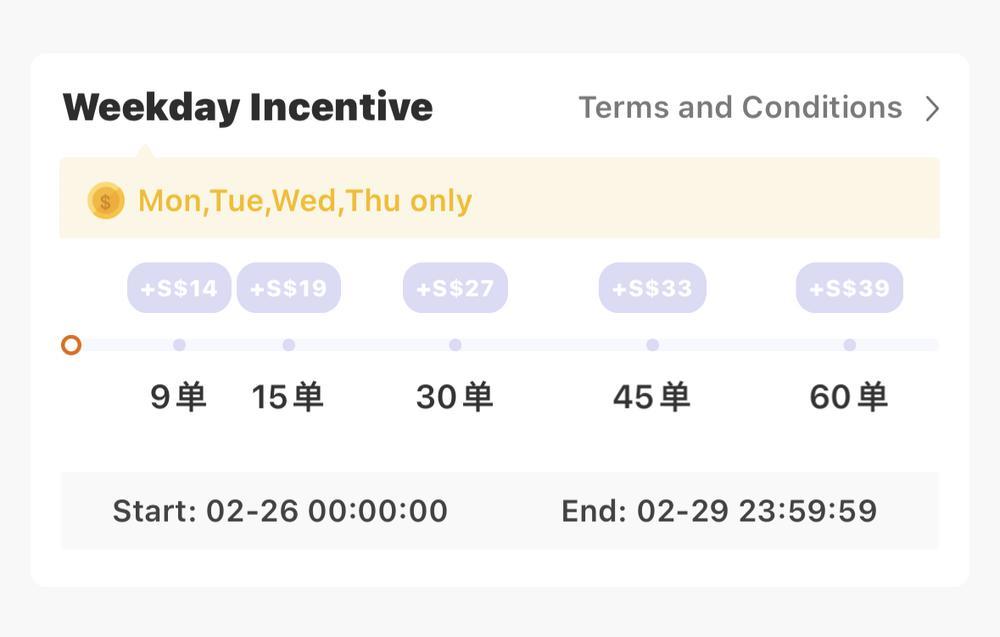1000x637 pixels.
Task: Tap the orange progress handle circle
Action: pyautogui.click(x=71, y=344)
